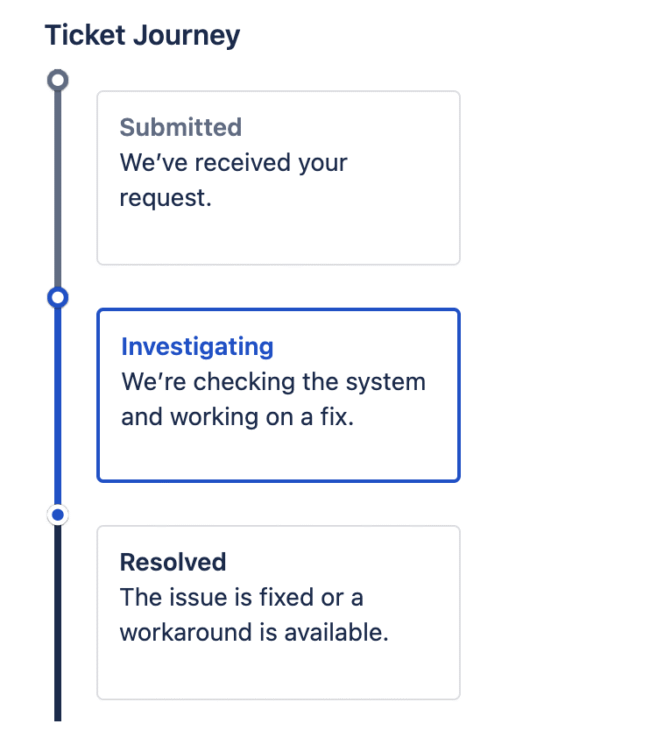Select the Investigating step title
This screenshot has height=738, width=650.
click(x=197, y=346)
